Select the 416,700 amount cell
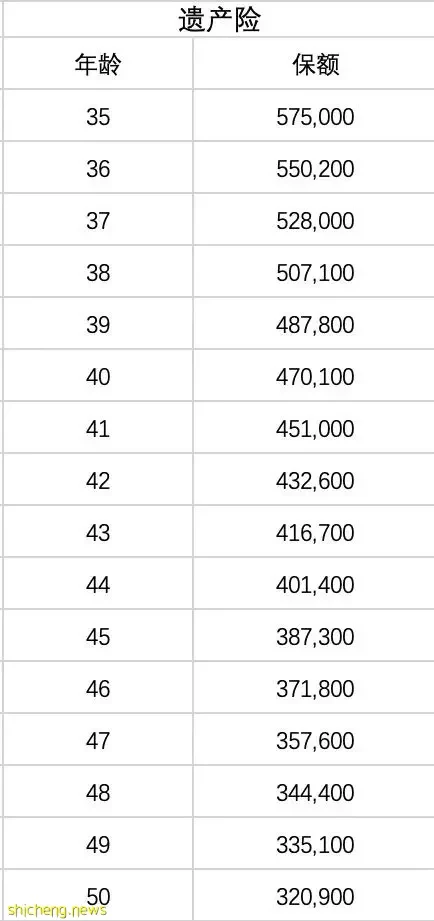This screenshot has width=434, height=921. 315,532
